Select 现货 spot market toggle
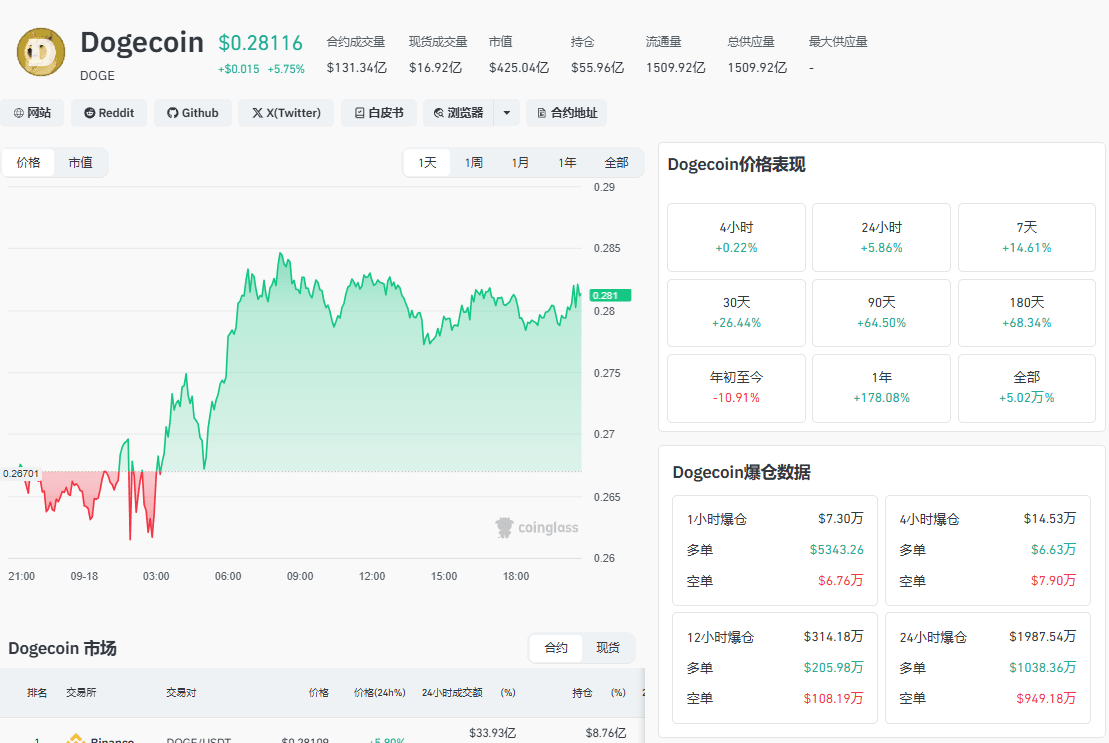Screen dimensions: 1109x743 (x=608, y=648)
